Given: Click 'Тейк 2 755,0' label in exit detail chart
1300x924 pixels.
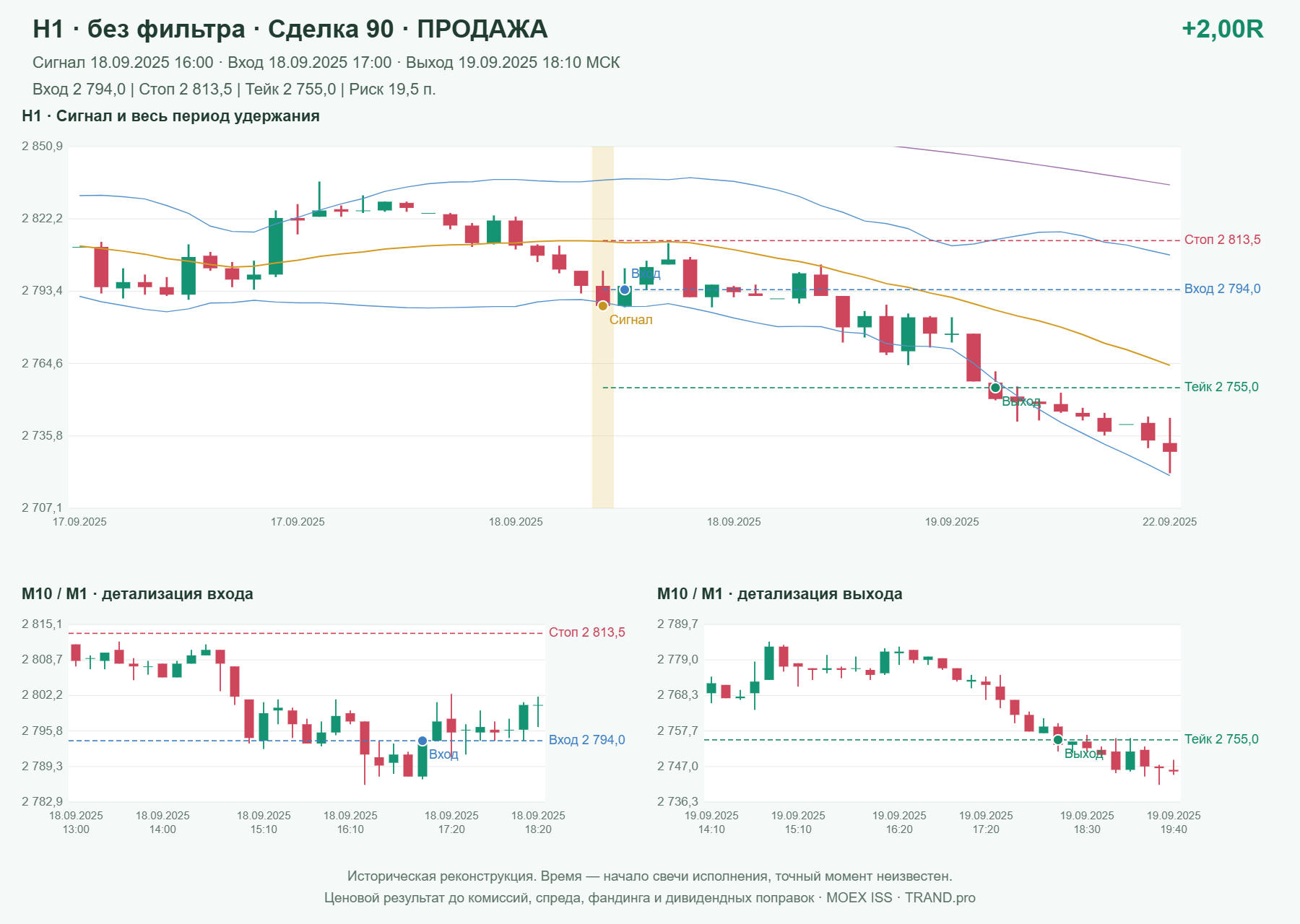Looking at the screenshot, I should [x=1221, y=739].
